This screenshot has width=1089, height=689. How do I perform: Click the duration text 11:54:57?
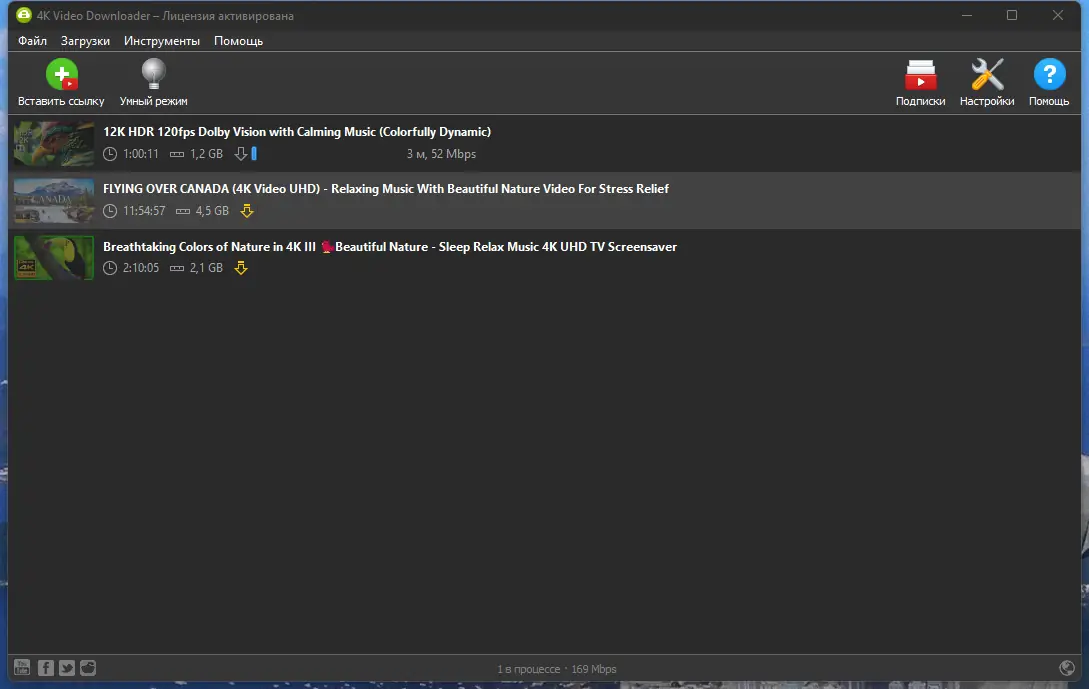click(x=144, y=211)
